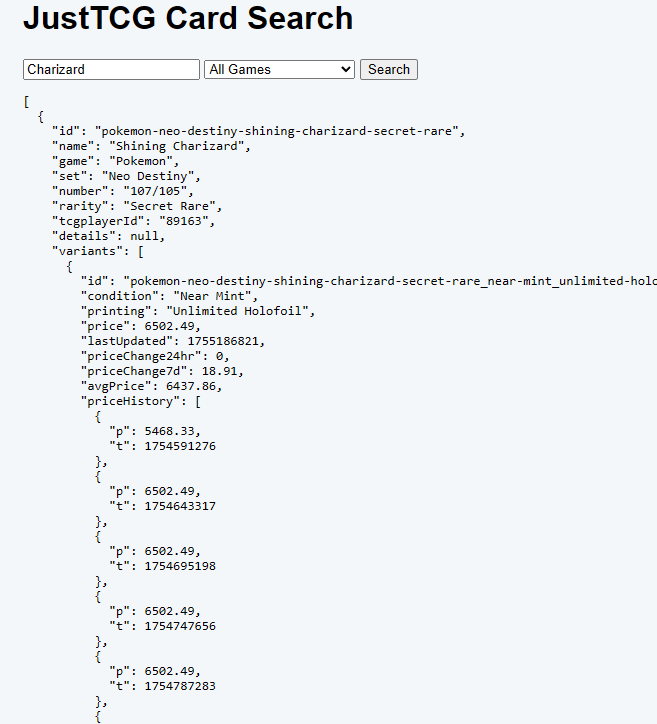Viewport: 657px width, 724px height.
Task: Click the "rarity": "Secret Rare" line
Action: 137,206
